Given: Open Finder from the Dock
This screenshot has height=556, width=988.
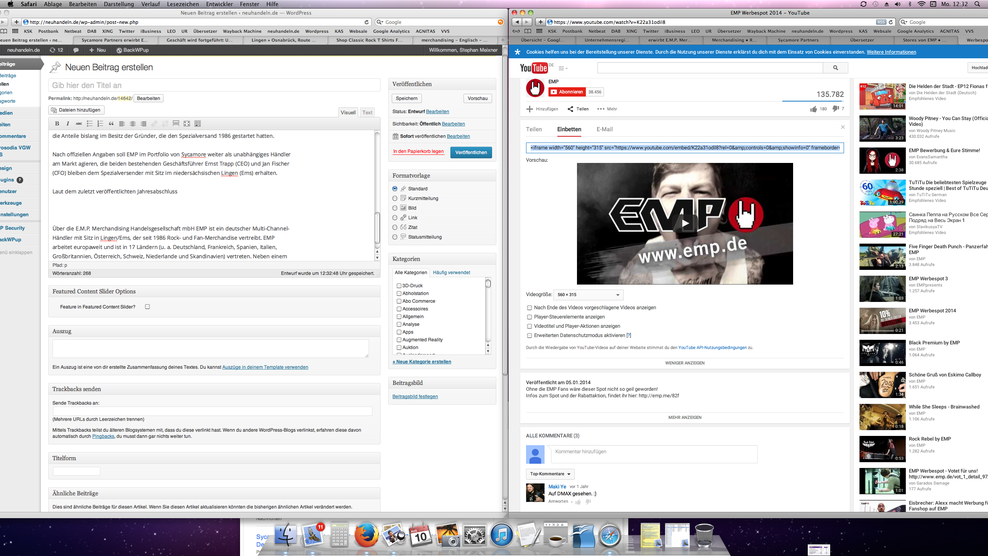Looking at the screenshot, I should 285,536.
